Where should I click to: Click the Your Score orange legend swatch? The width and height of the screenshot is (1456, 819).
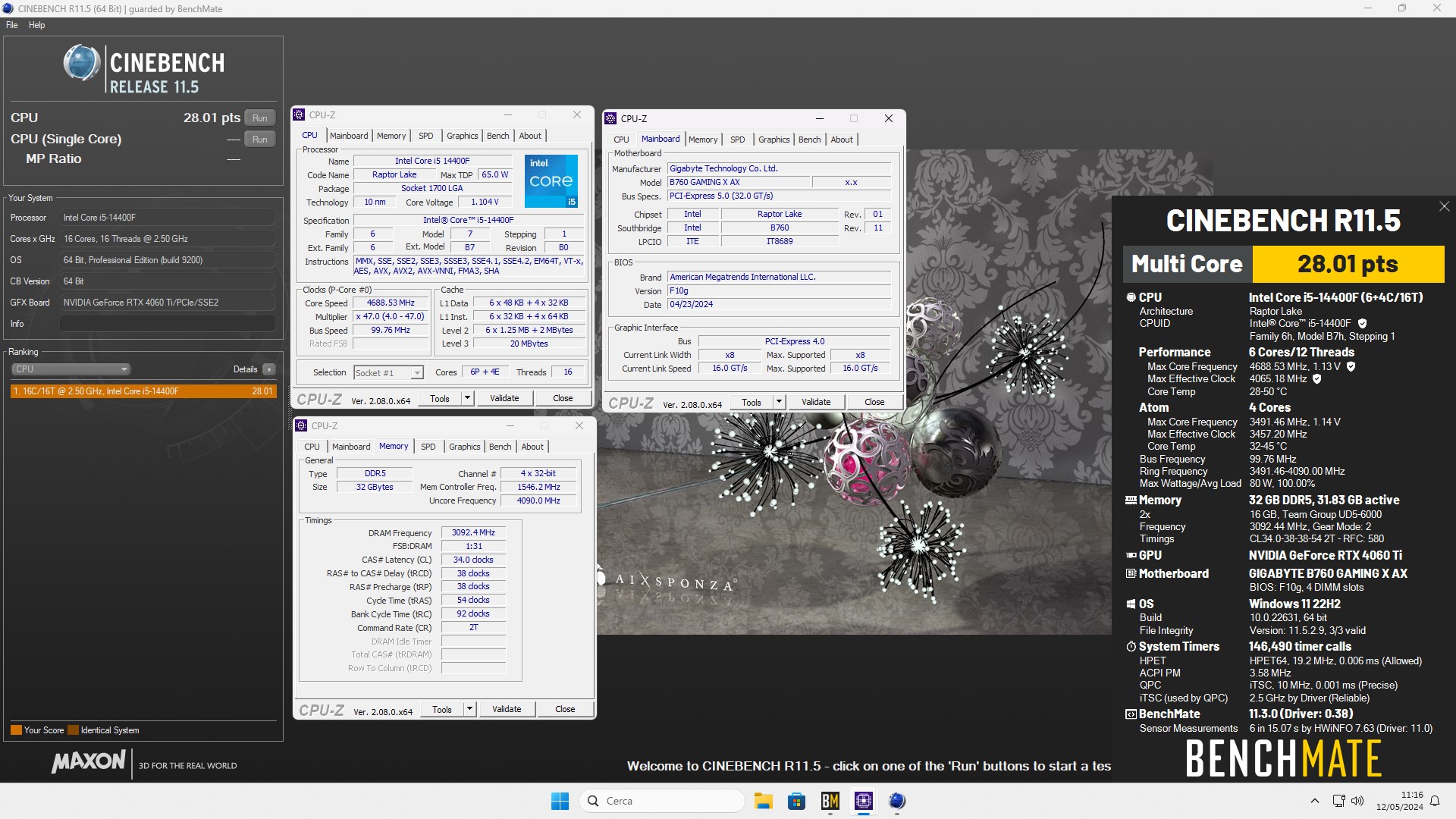pyautogui.click(x=16, y=730)
